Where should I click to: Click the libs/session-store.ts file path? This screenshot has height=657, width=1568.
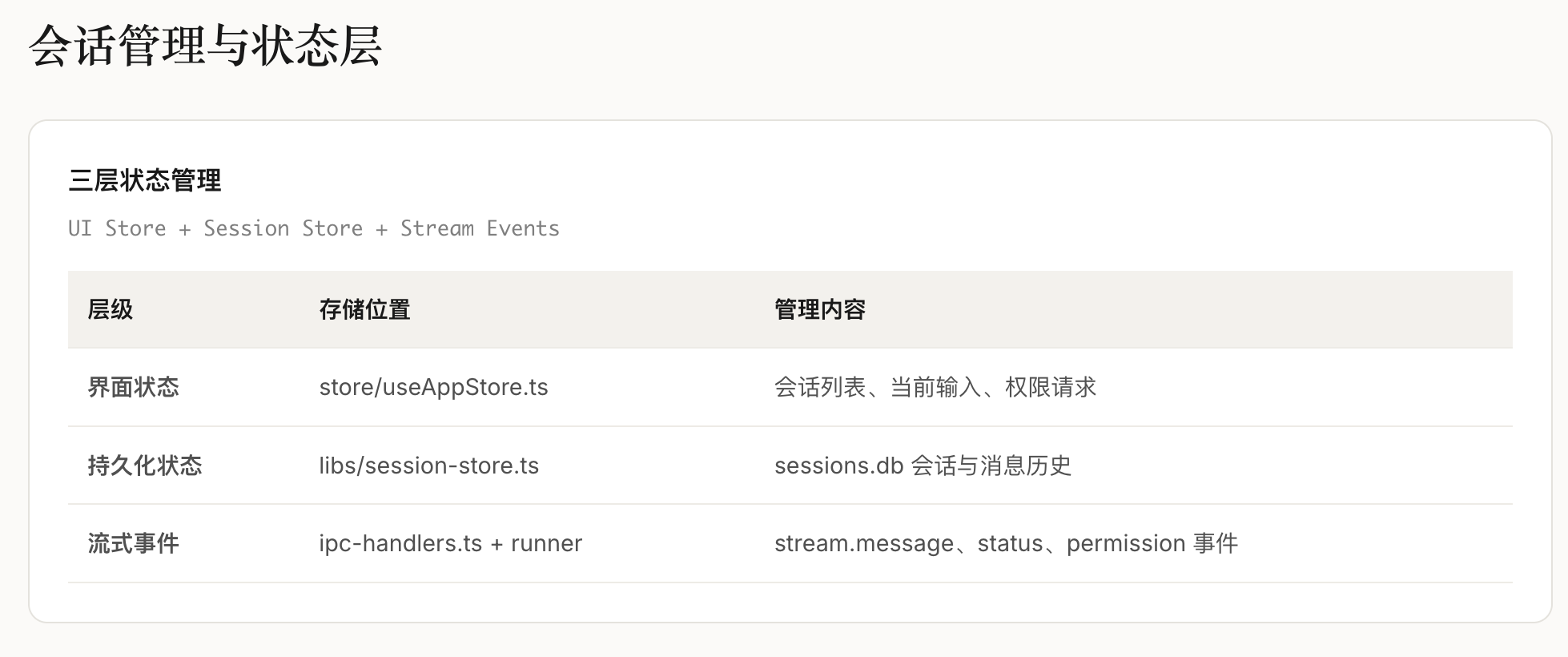(428, 466)
